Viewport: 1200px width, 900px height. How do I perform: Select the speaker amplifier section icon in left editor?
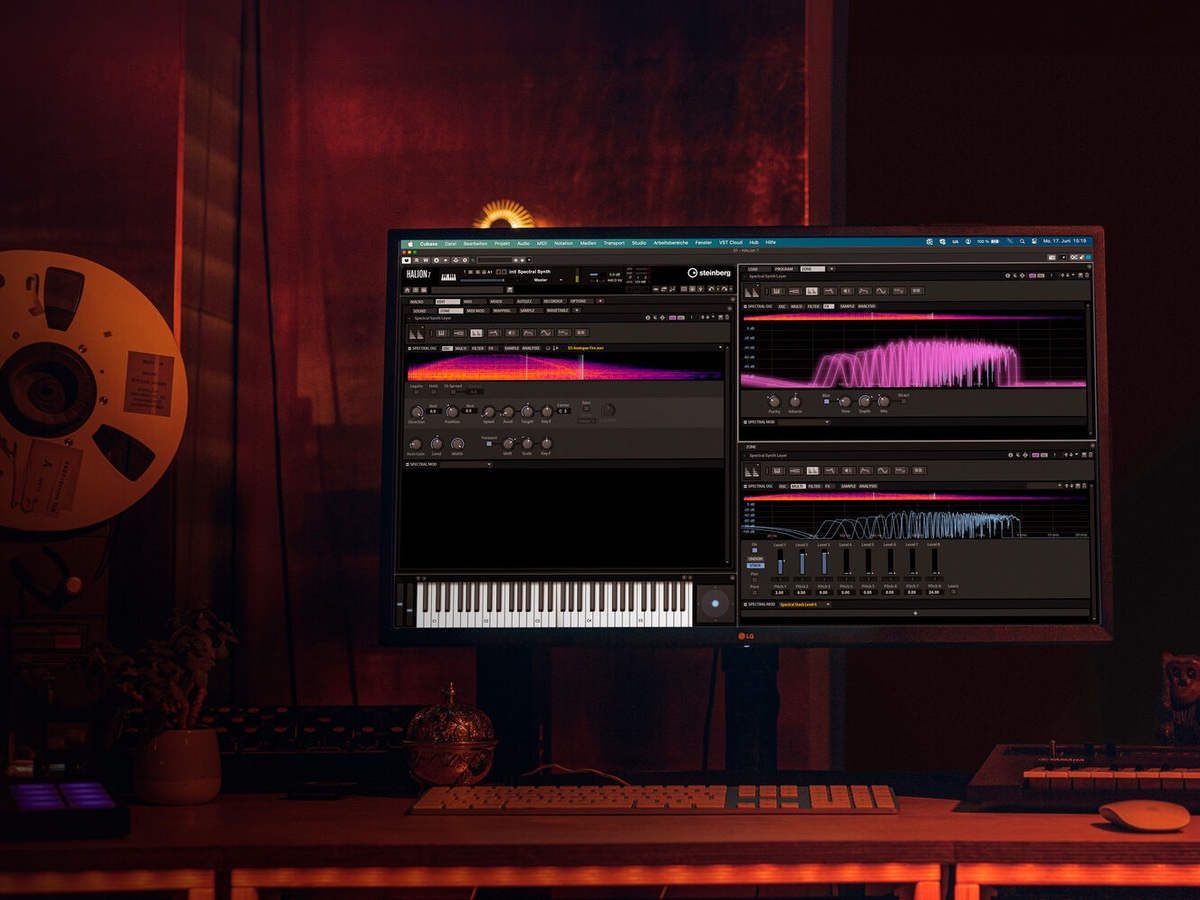(512, 333)
